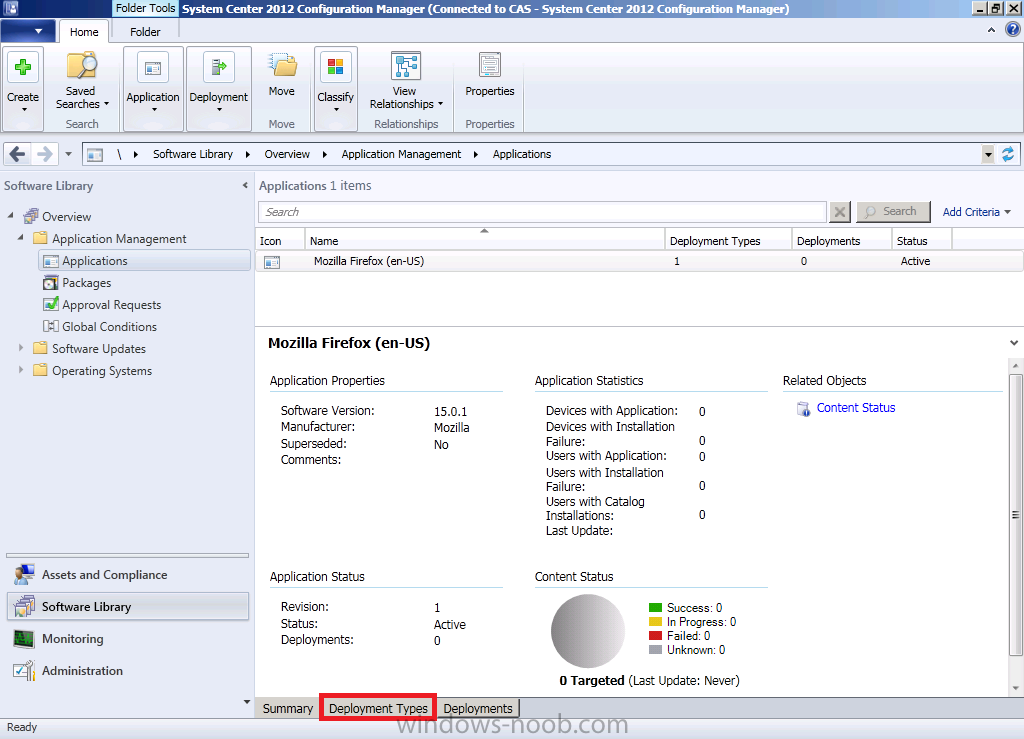The width and height of the screenshot is (1024, 739).
Task: Expand the Software Updates tree node
Action: (20, 348)
